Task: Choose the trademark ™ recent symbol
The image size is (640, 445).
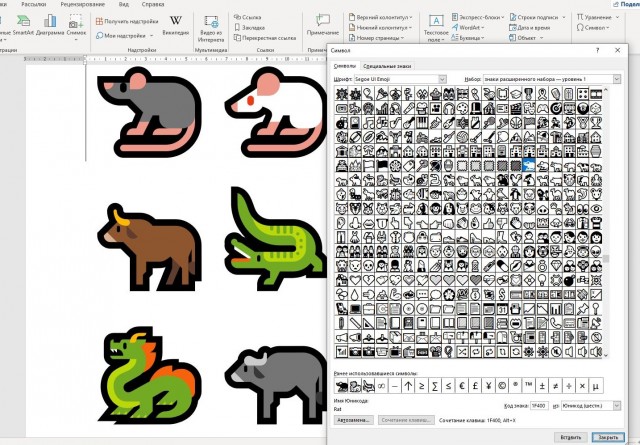Action: (x=529, y=385)
